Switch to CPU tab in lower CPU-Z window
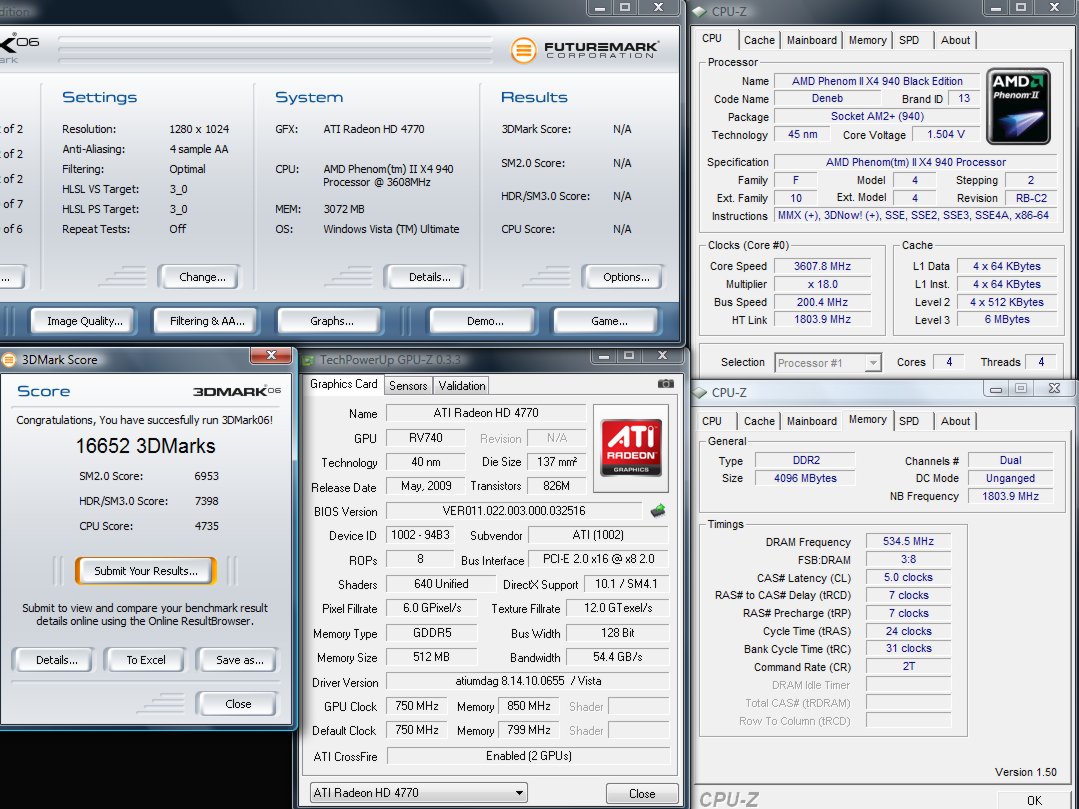Image resolution: width=1079 pixels, height=809 pixels. 712,421
